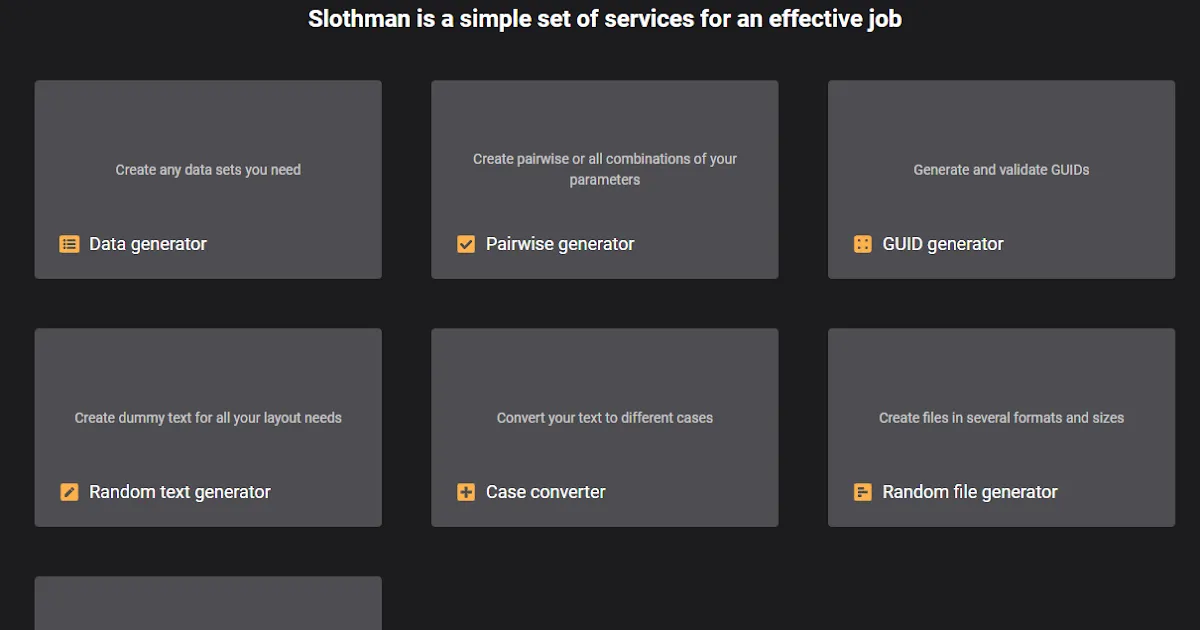Click the Data generator list icon
This screenshot has height=630, width=1200.
(x=69, y=244)
